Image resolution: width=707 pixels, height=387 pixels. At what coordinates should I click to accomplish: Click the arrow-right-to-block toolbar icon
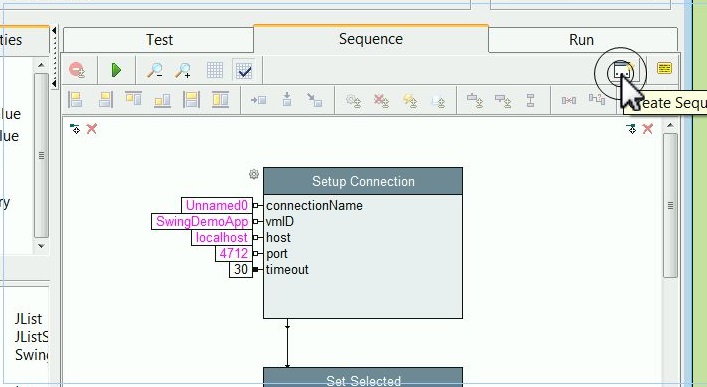coord(258,100)
